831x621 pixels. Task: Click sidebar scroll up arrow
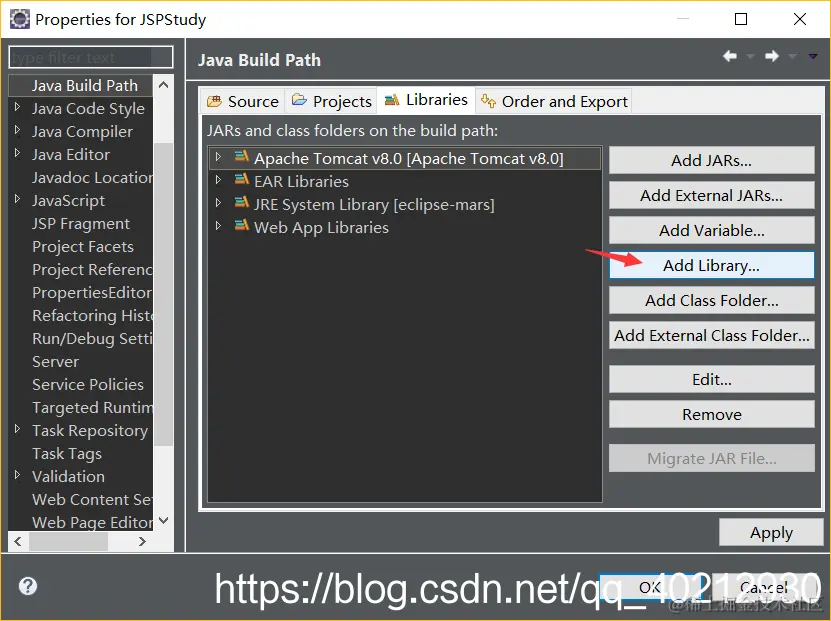163,85
